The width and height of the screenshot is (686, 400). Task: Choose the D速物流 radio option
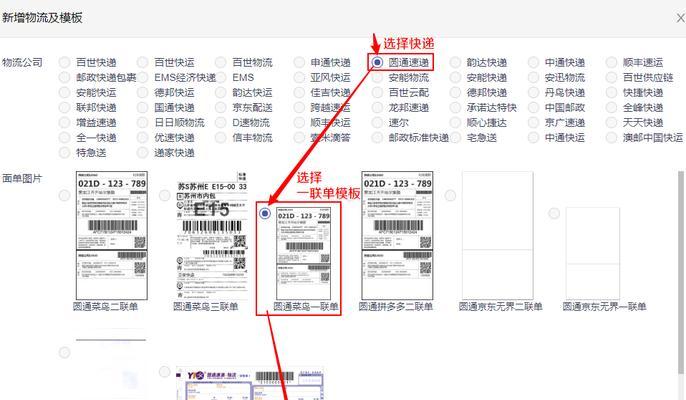click(x=220, y=123)
